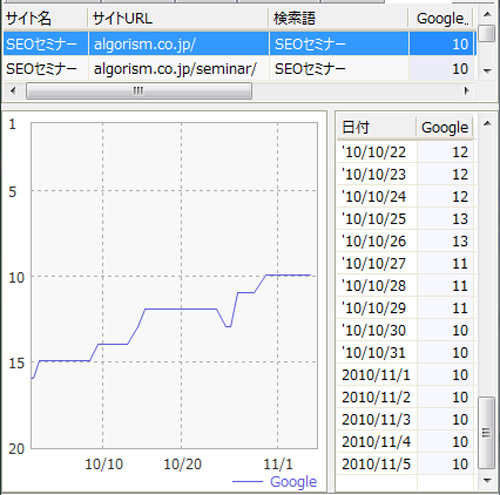Click the horizontal scrollbar thumb
The width and height of the screenshot is (500, 495).
tap(139, 91)
